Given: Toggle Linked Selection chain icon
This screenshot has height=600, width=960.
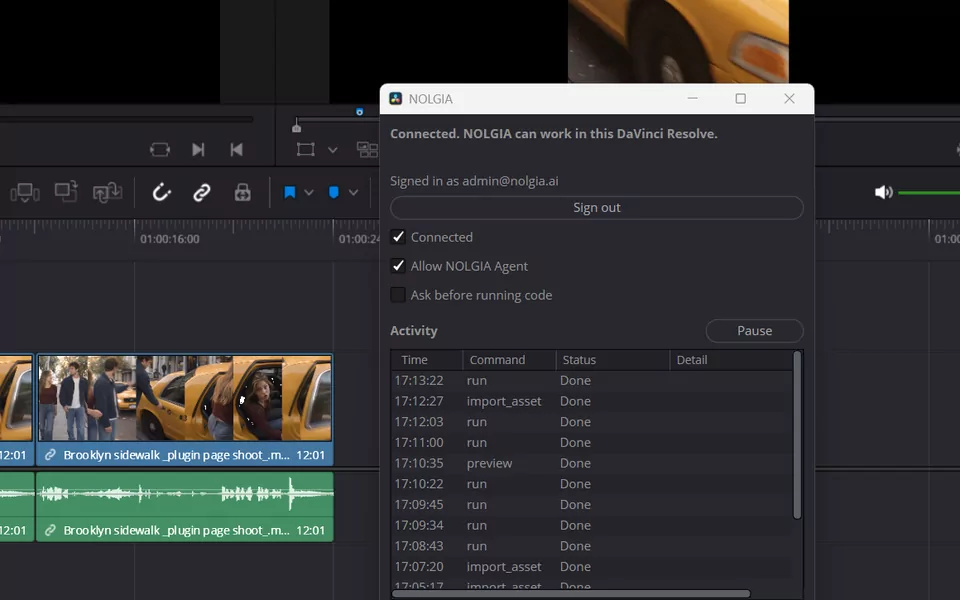Looking at the screenshot, I should [x=202, y=193].
